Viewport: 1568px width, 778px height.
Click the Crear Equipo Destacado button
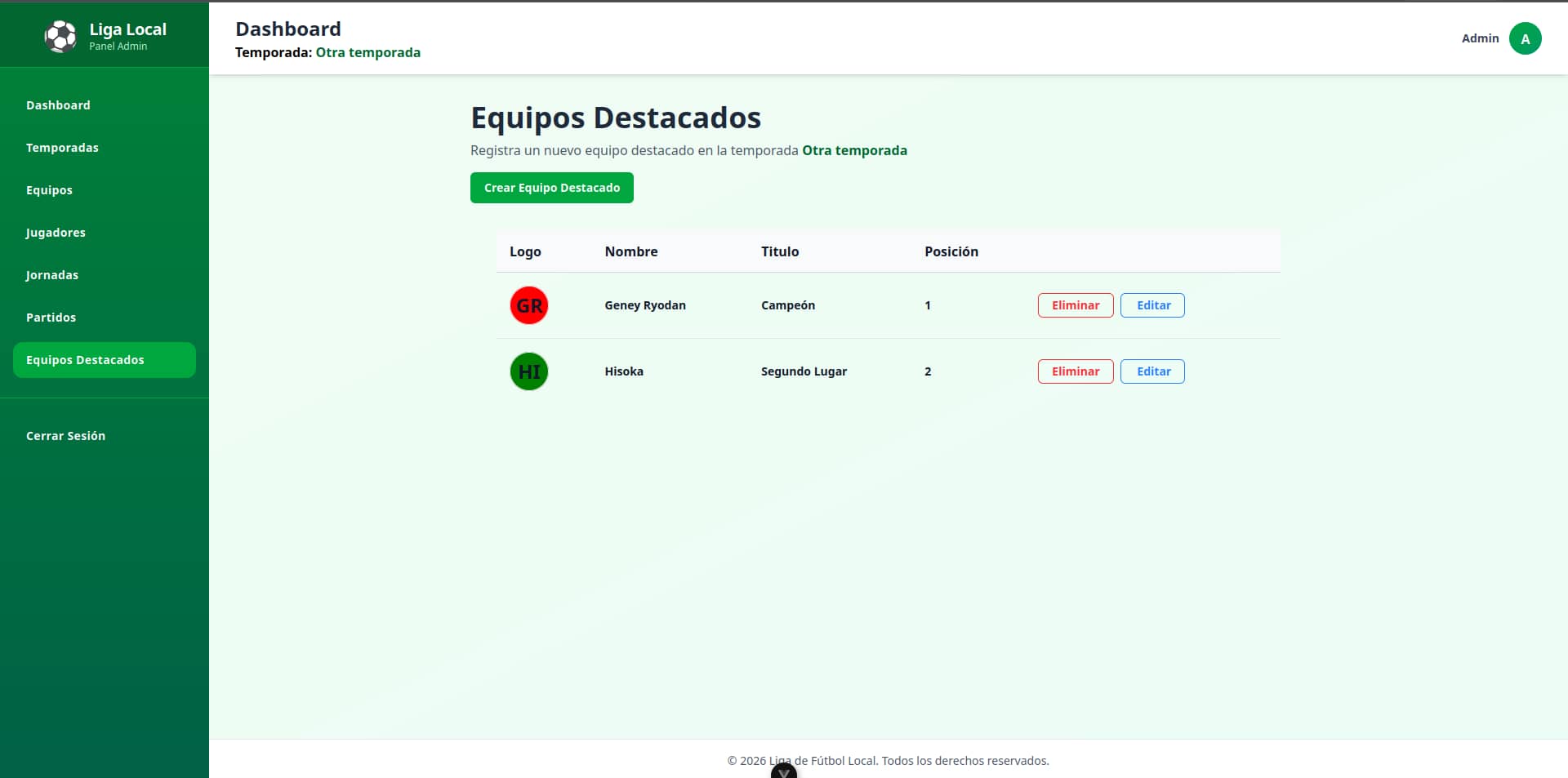(x=552, y=188)
